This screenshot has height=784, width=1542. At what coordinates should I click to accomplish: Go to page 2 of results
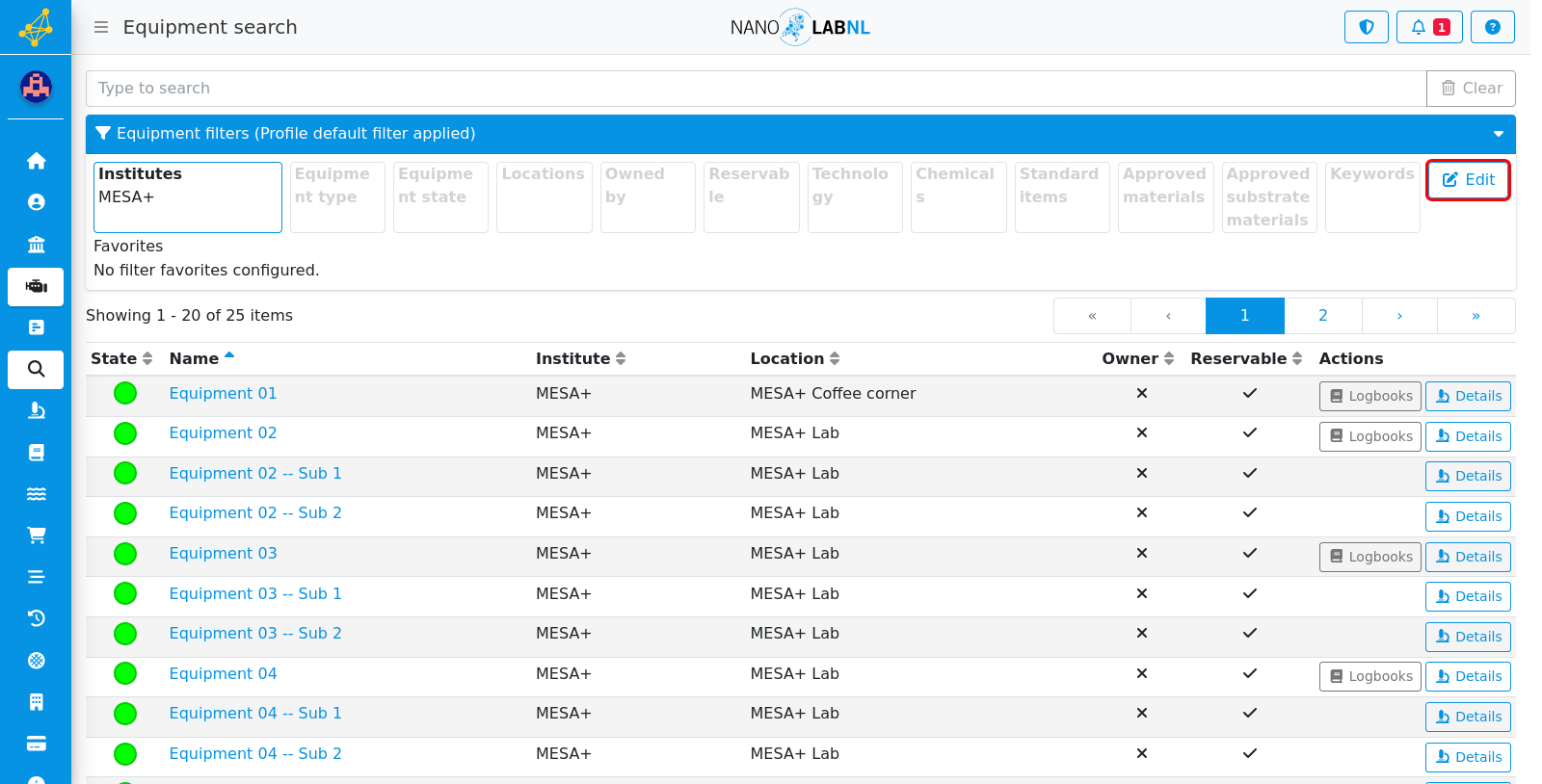pos(1323,316)
